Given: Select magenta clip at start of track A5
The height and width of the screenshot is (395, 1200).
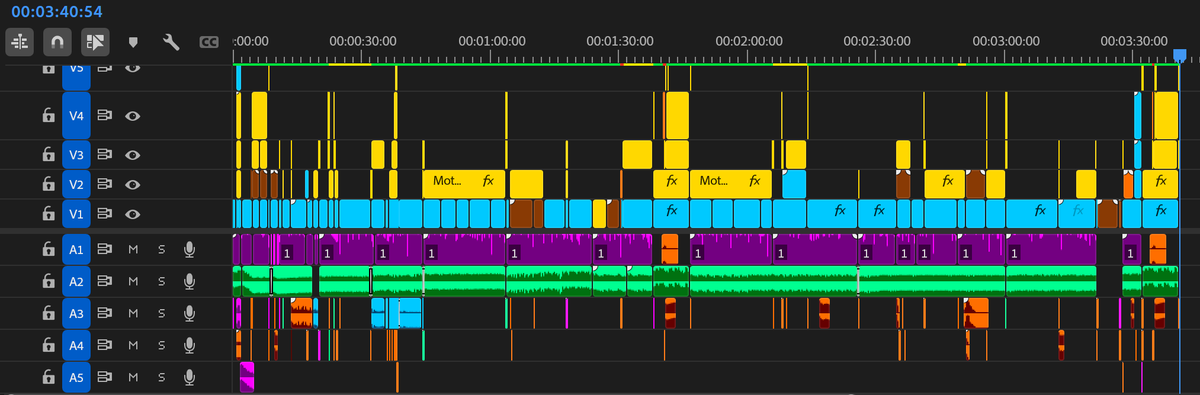Looking at the screenshot, I should tap(247, 377).
